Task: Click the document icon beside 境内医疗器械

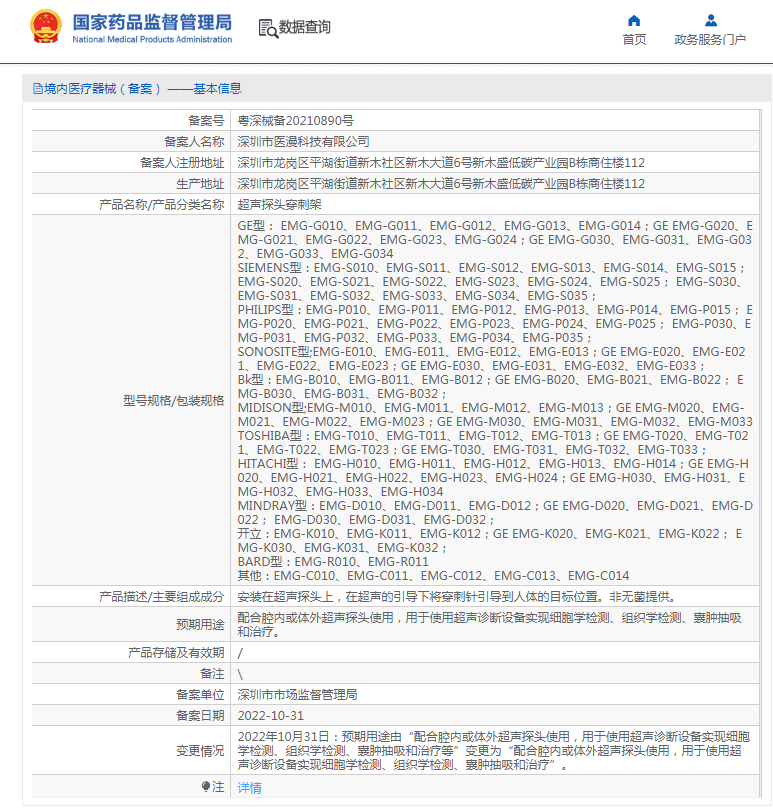Action: point(38,89)
